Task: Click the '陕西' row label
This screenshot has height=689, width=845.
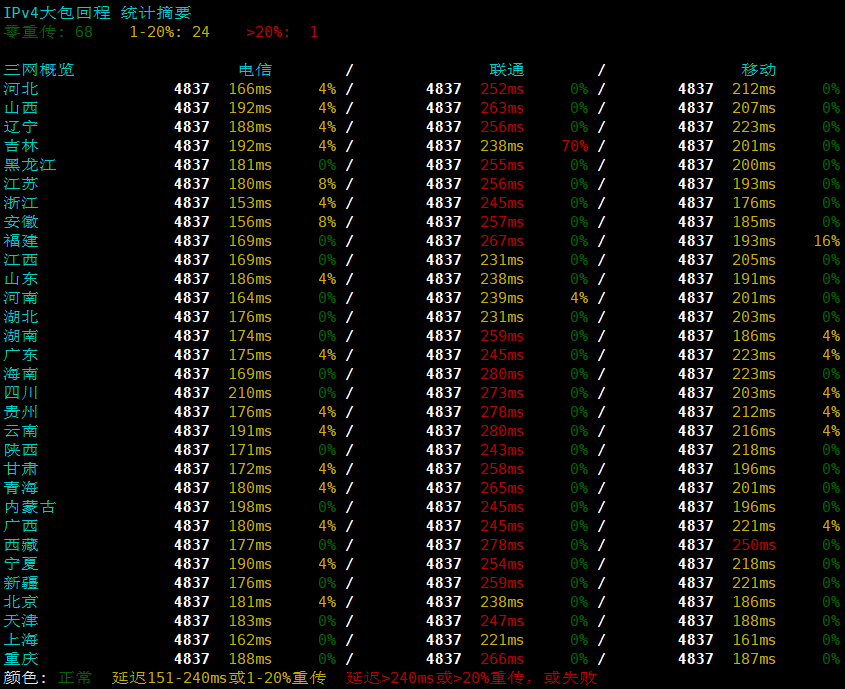Action: 21,450
